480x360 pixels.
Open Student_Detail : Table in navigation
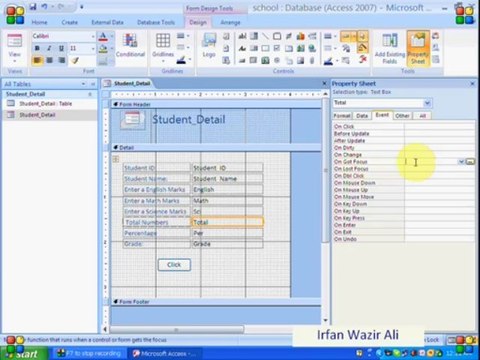(x=46, y=104)
